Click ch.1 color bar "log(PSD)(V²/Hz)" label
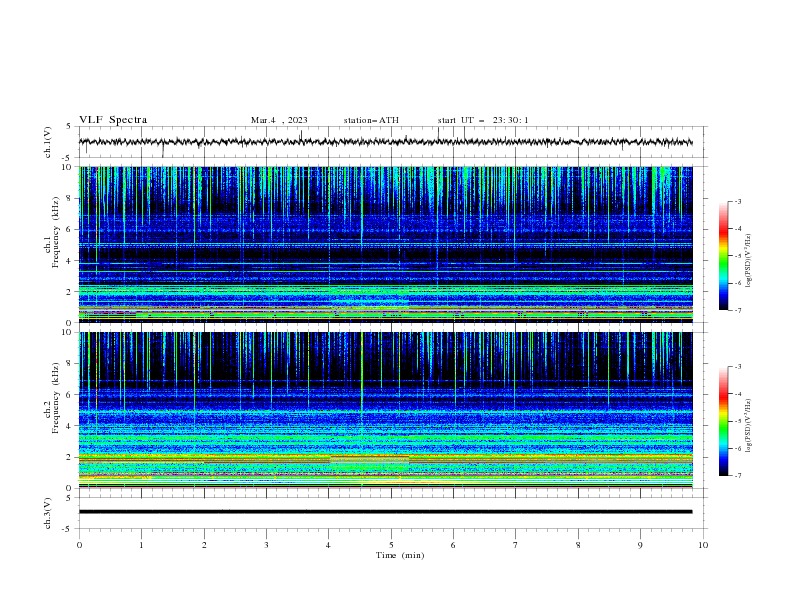 749,261
